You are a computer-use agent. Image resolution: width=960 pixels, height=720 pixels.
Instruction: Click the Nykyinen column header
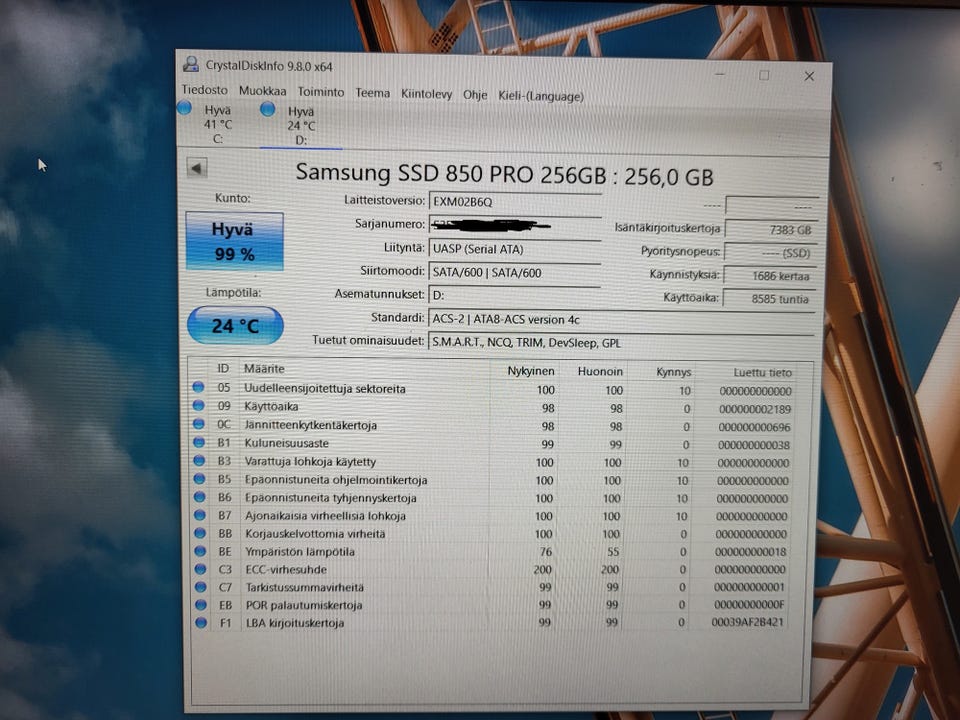[530, 371]
